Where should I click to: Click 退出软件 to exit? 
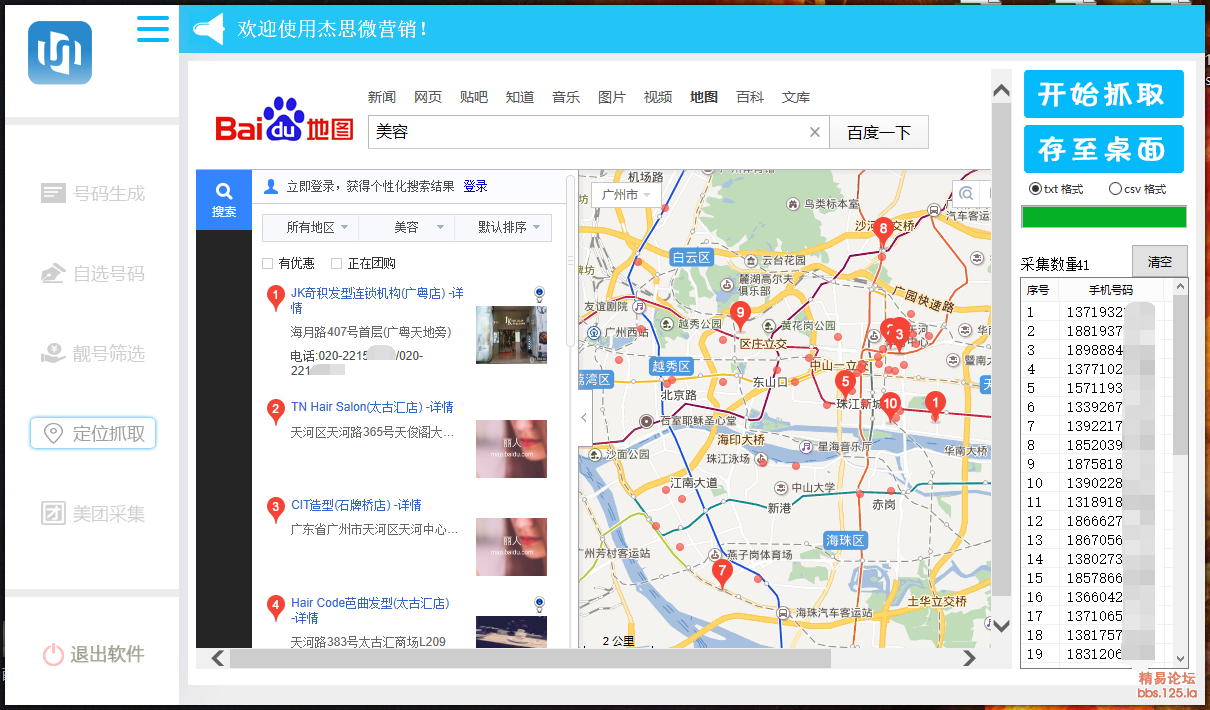93,654
